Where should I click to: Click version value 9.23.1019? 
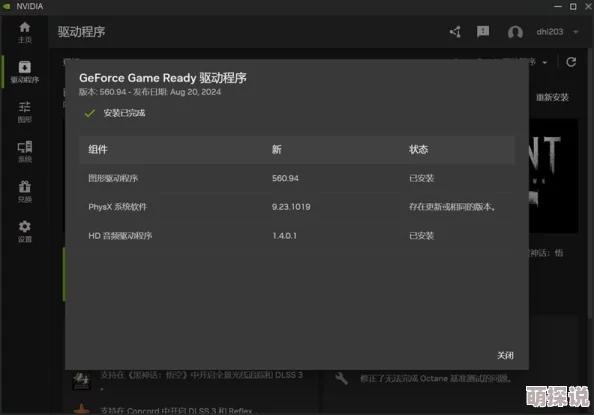point(291,207)
